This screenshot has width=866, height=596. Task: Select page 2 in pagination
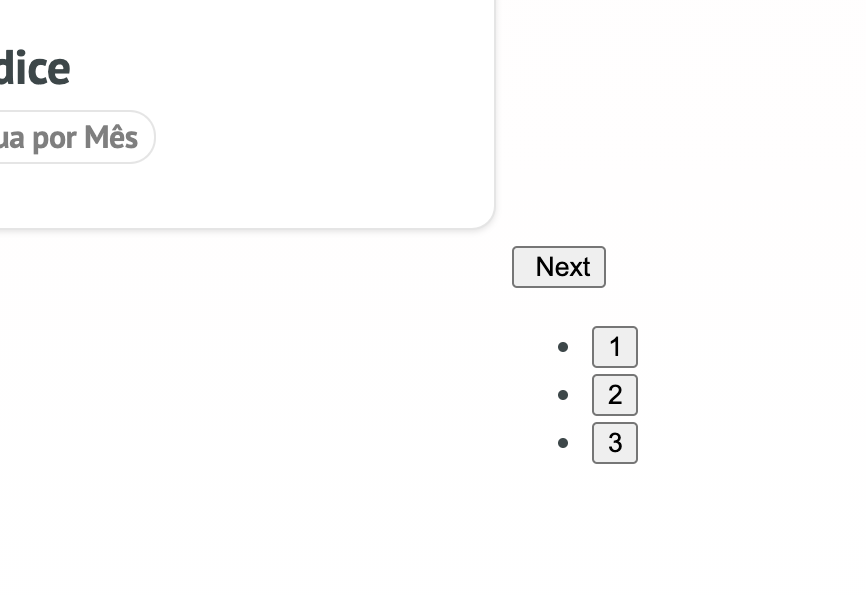tap(614, 395)
